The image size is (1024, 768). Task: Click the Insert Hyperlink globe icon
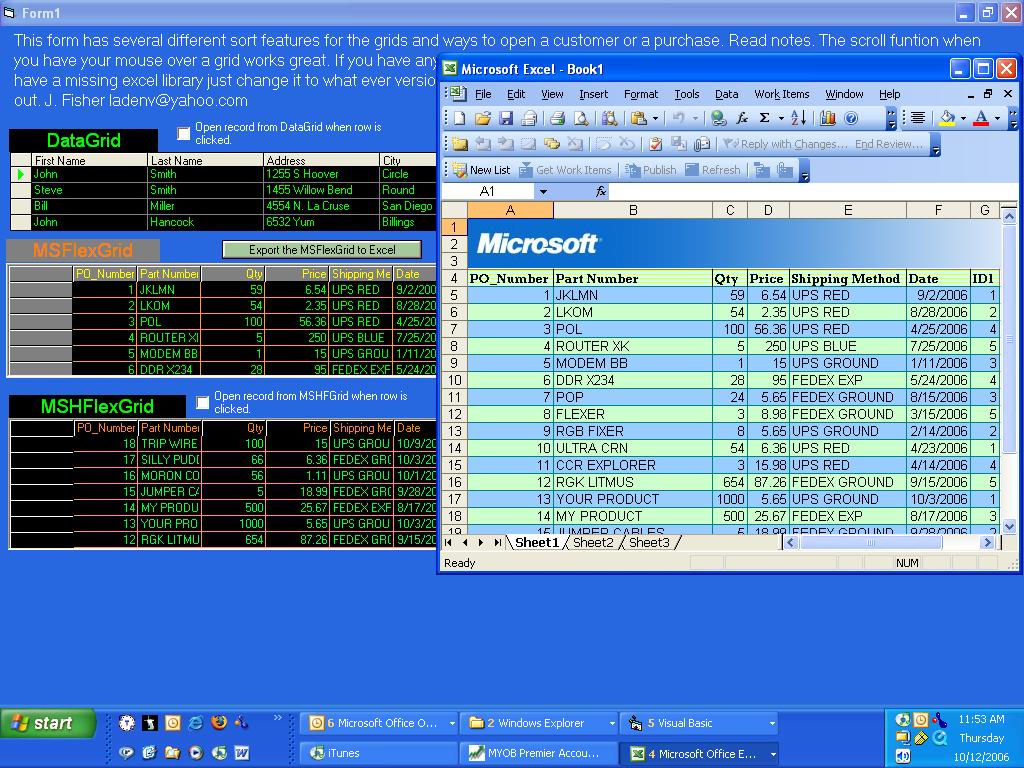(718, 118)
